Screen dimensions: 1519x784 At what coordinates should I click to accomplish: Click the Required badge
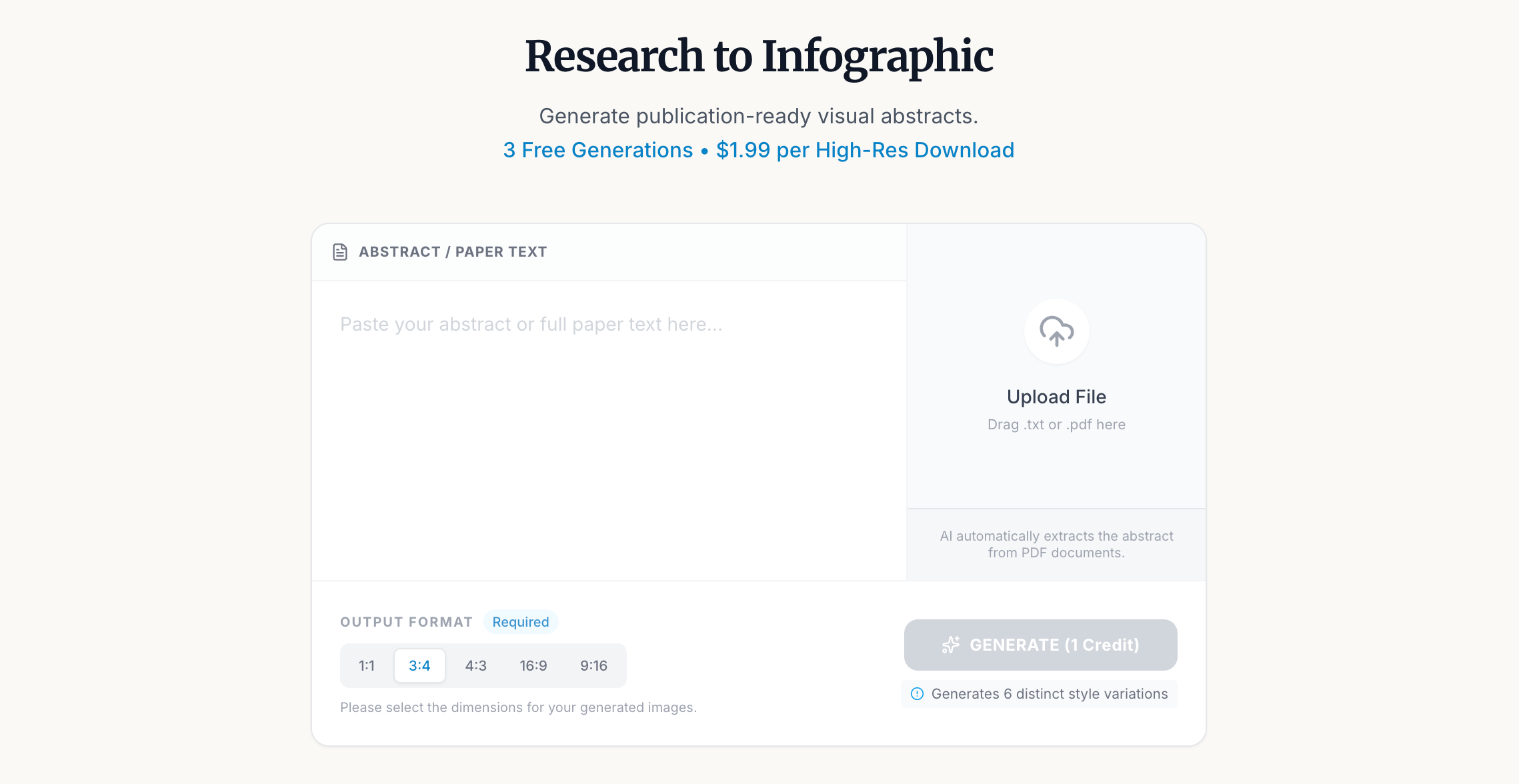pos(520,621)
